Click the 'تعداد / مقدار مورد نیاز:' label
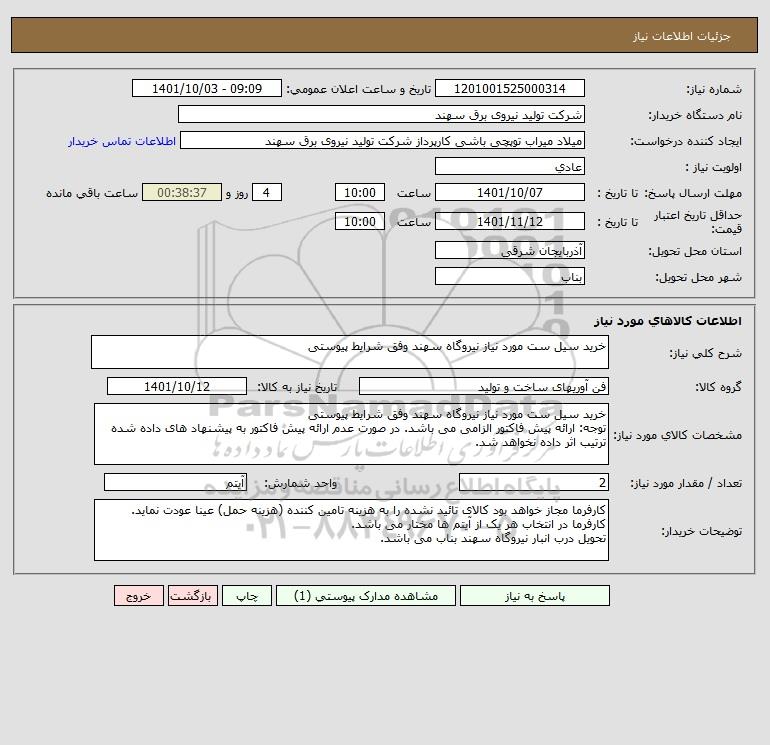Screen dimensions: 770x745 686,483
